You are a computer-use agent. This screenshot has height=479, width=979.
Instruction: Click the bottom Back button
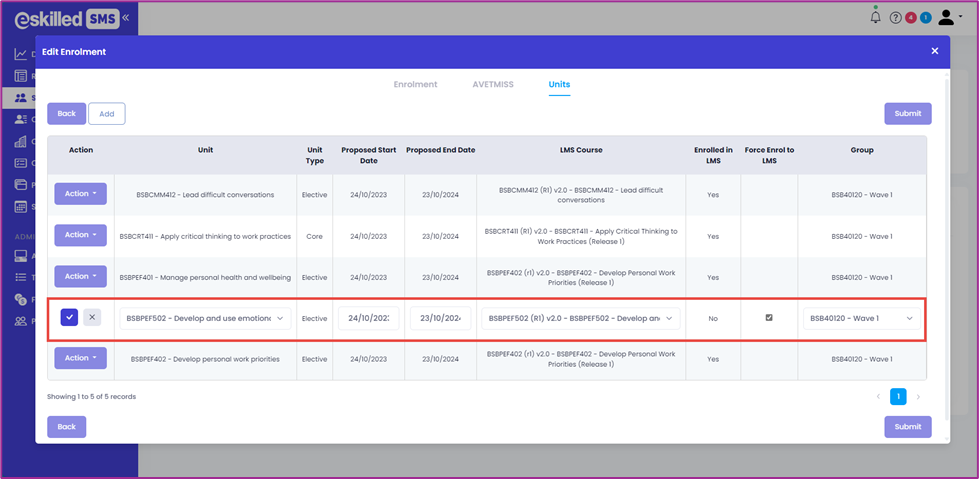(67, 427)
